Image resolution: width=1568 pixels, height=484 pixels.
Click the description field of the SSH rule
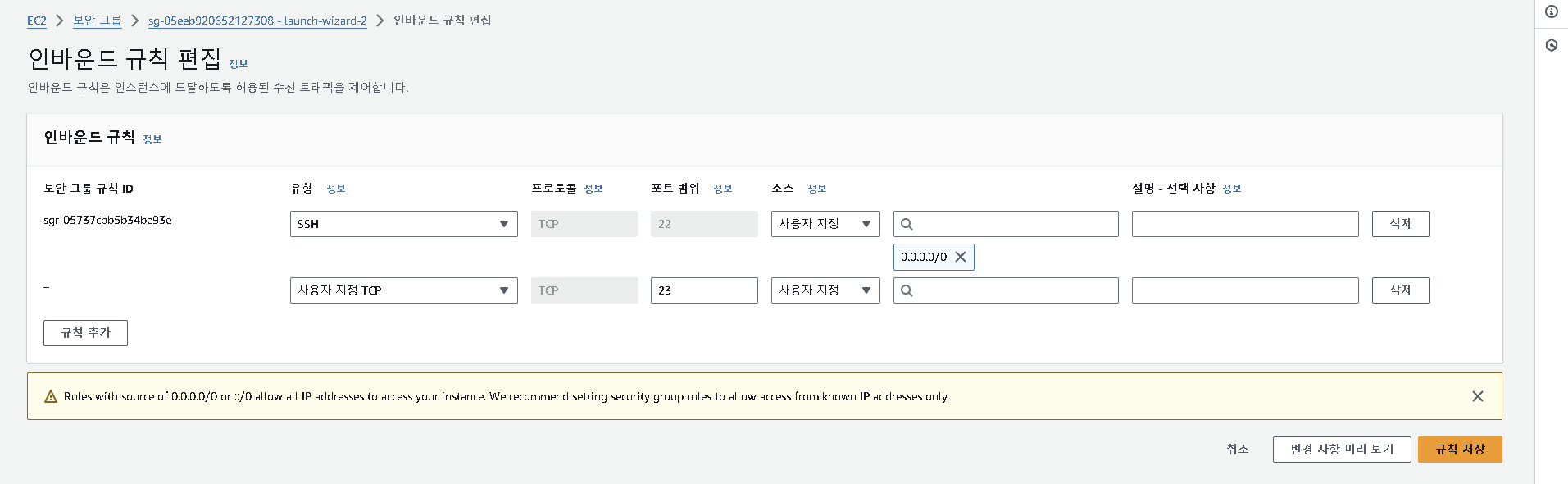tap(1245, 224)
